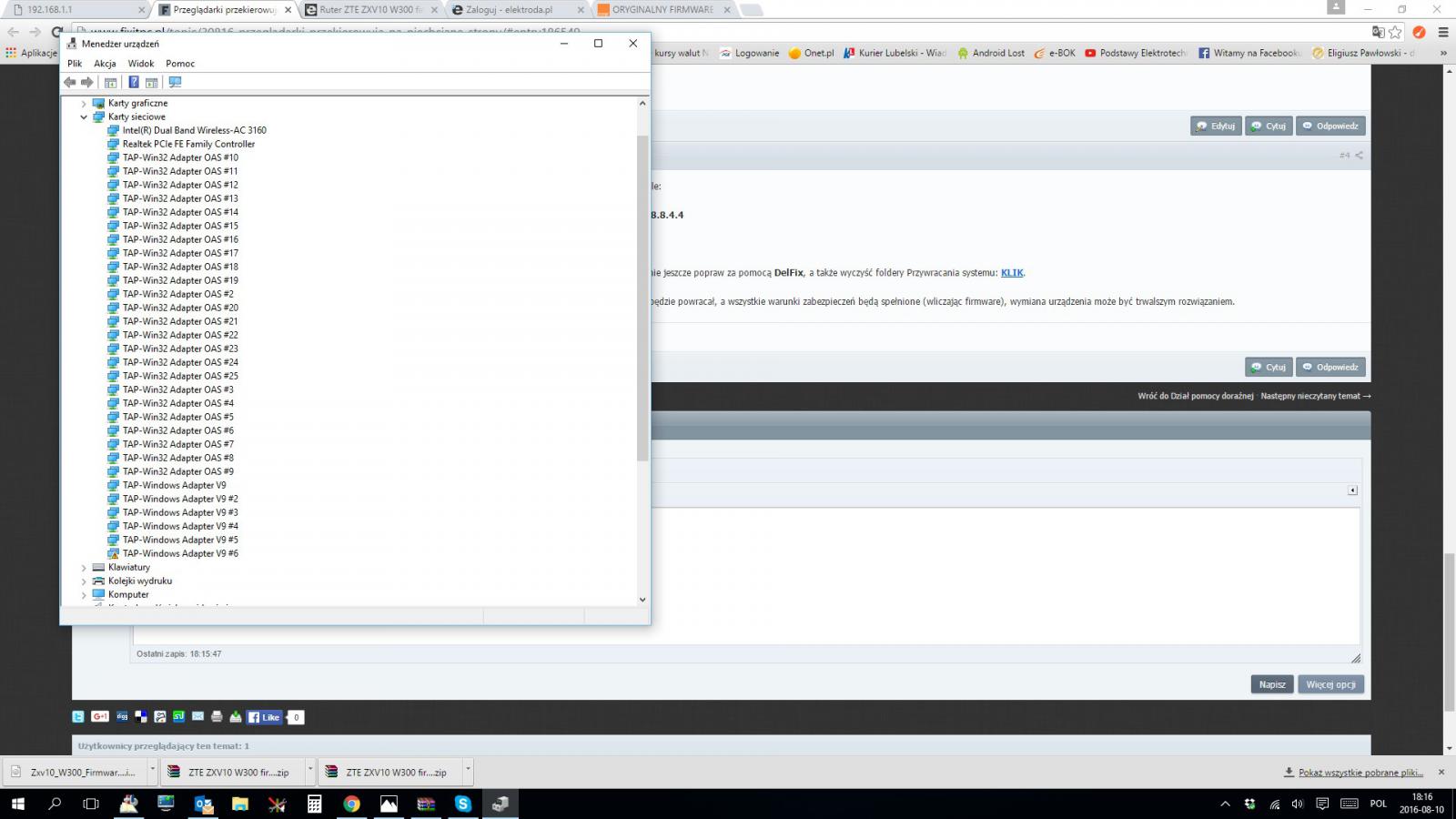Click Device Manager vertical scrollbar thumb
This screenshot has width=1456, height=819.
(642, 298)
